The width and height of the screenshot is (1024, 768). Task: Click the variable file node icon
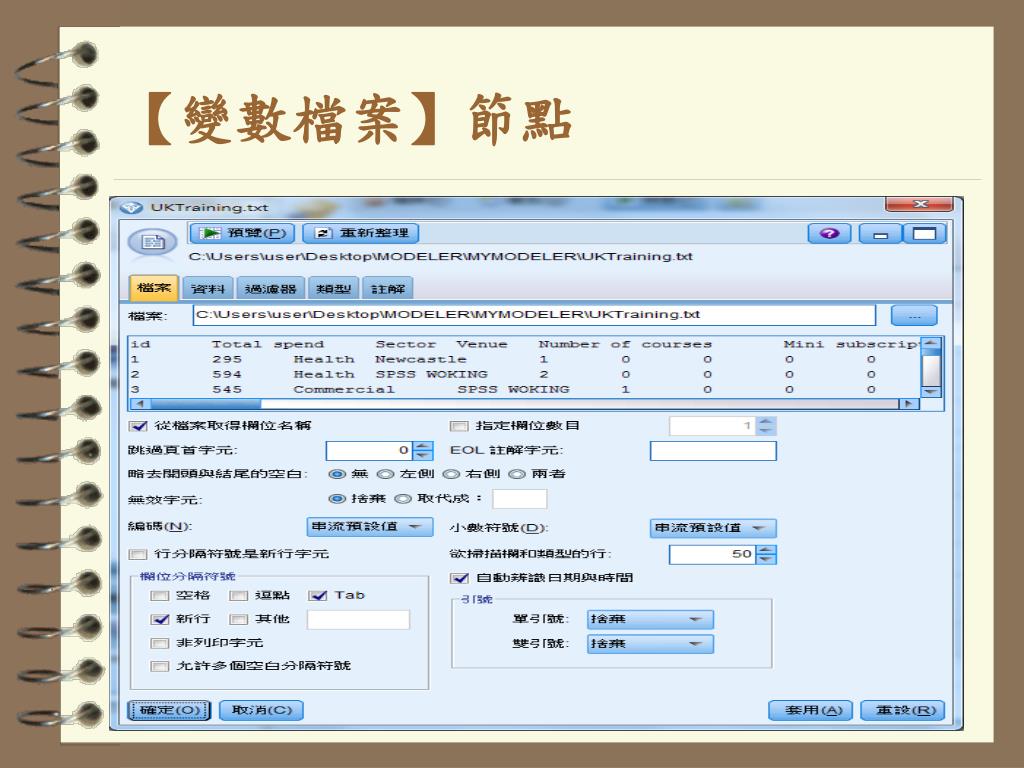(x=152, y=243)
